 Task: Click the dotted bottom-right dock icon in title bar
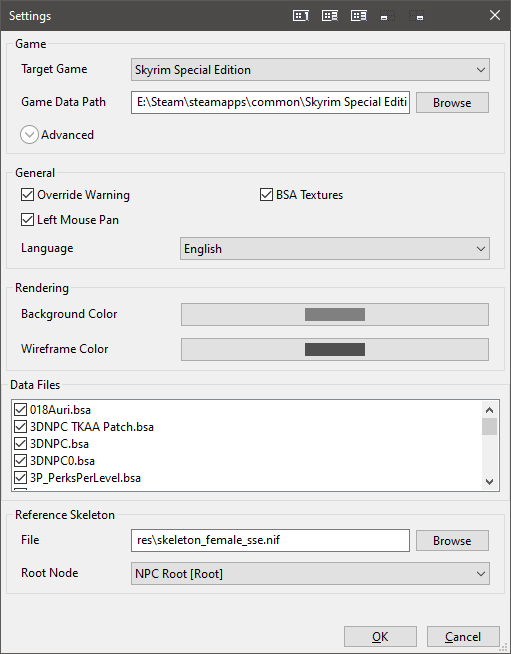point(416,16)
